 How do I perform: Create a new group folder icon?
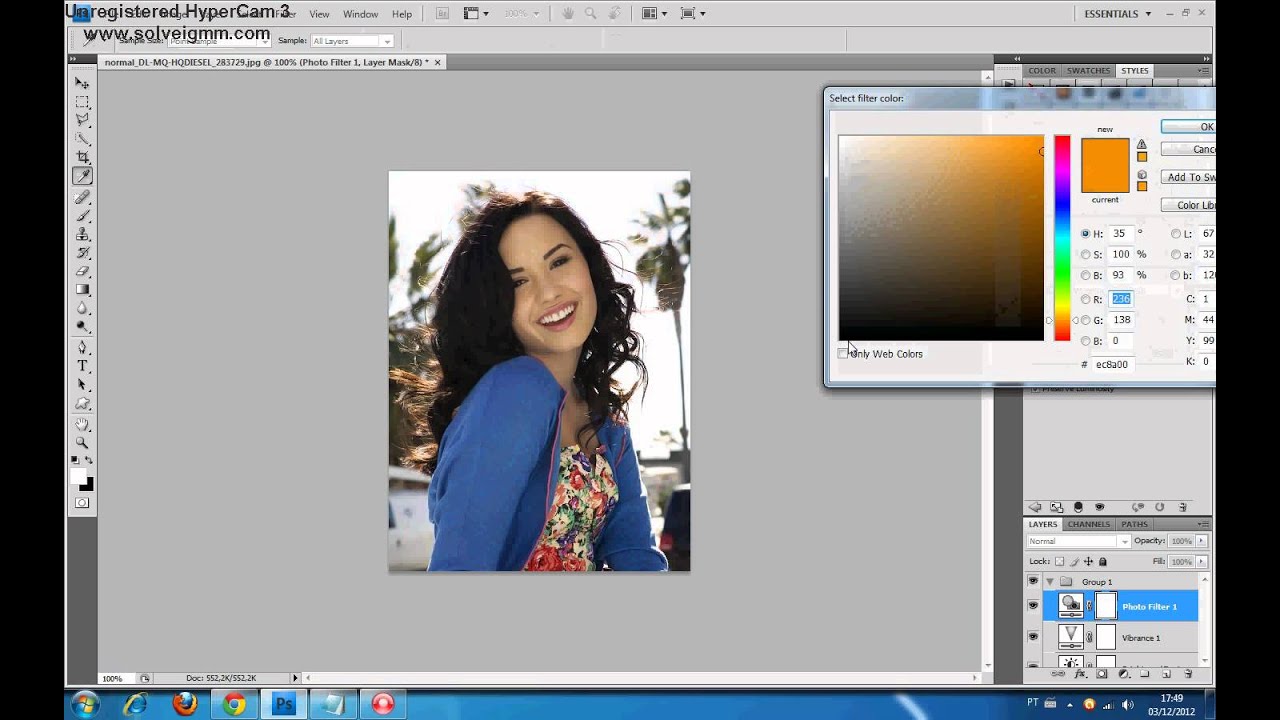coord(1145,675)
